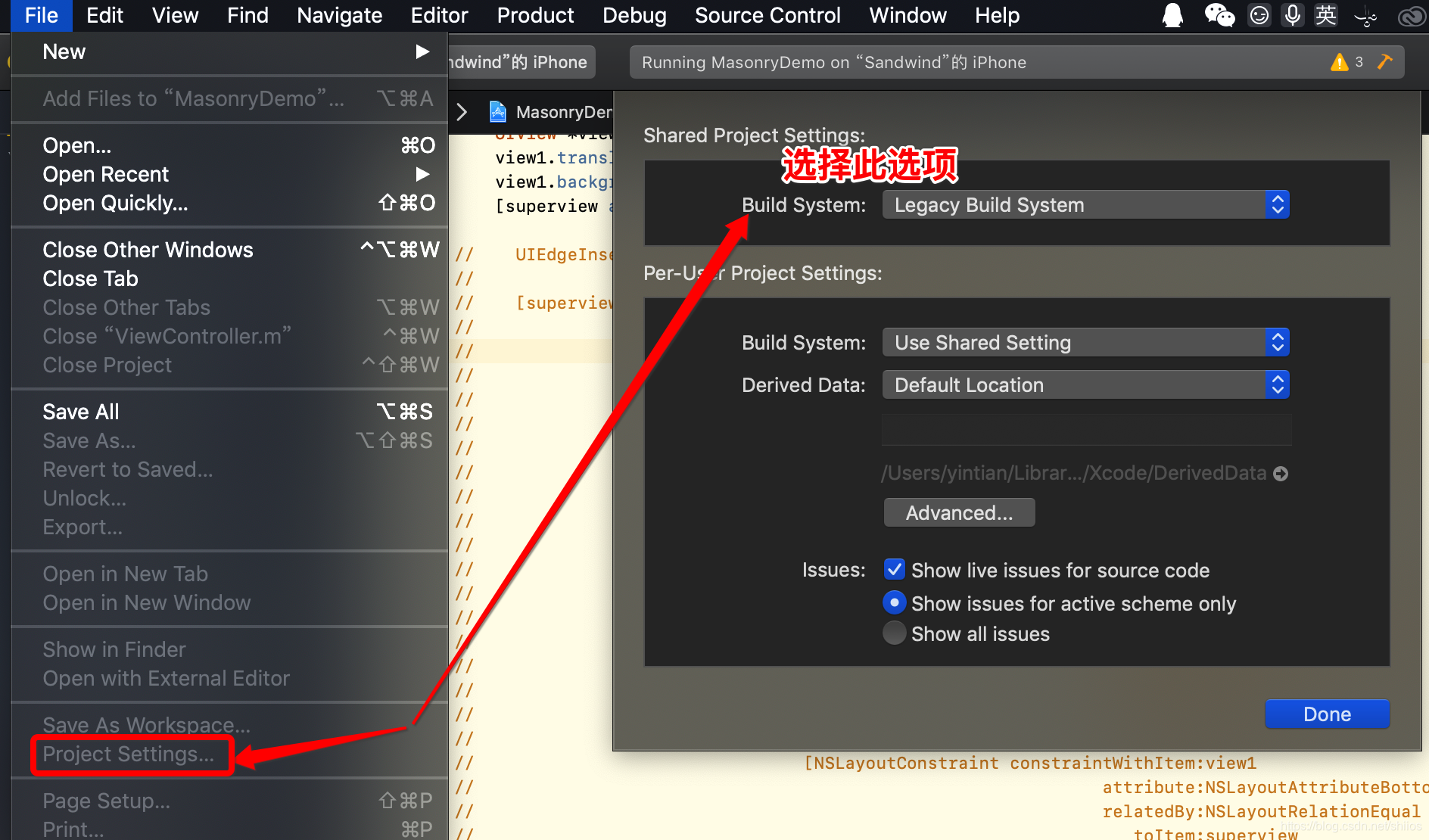Click the MasonryDemo project file icon
This screenshot has height=840, width=1429.
click(x=498, y=112)
